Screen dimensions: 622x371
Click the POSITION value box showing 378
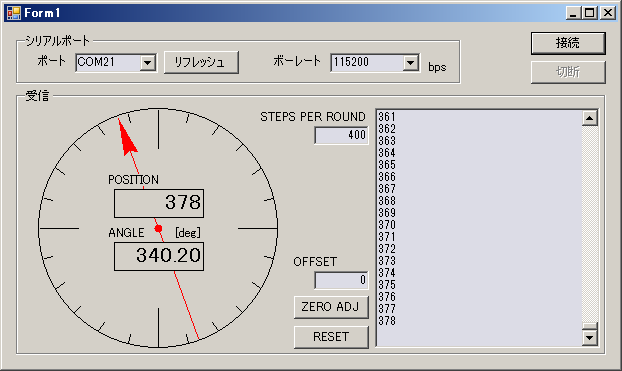(159, 203)
